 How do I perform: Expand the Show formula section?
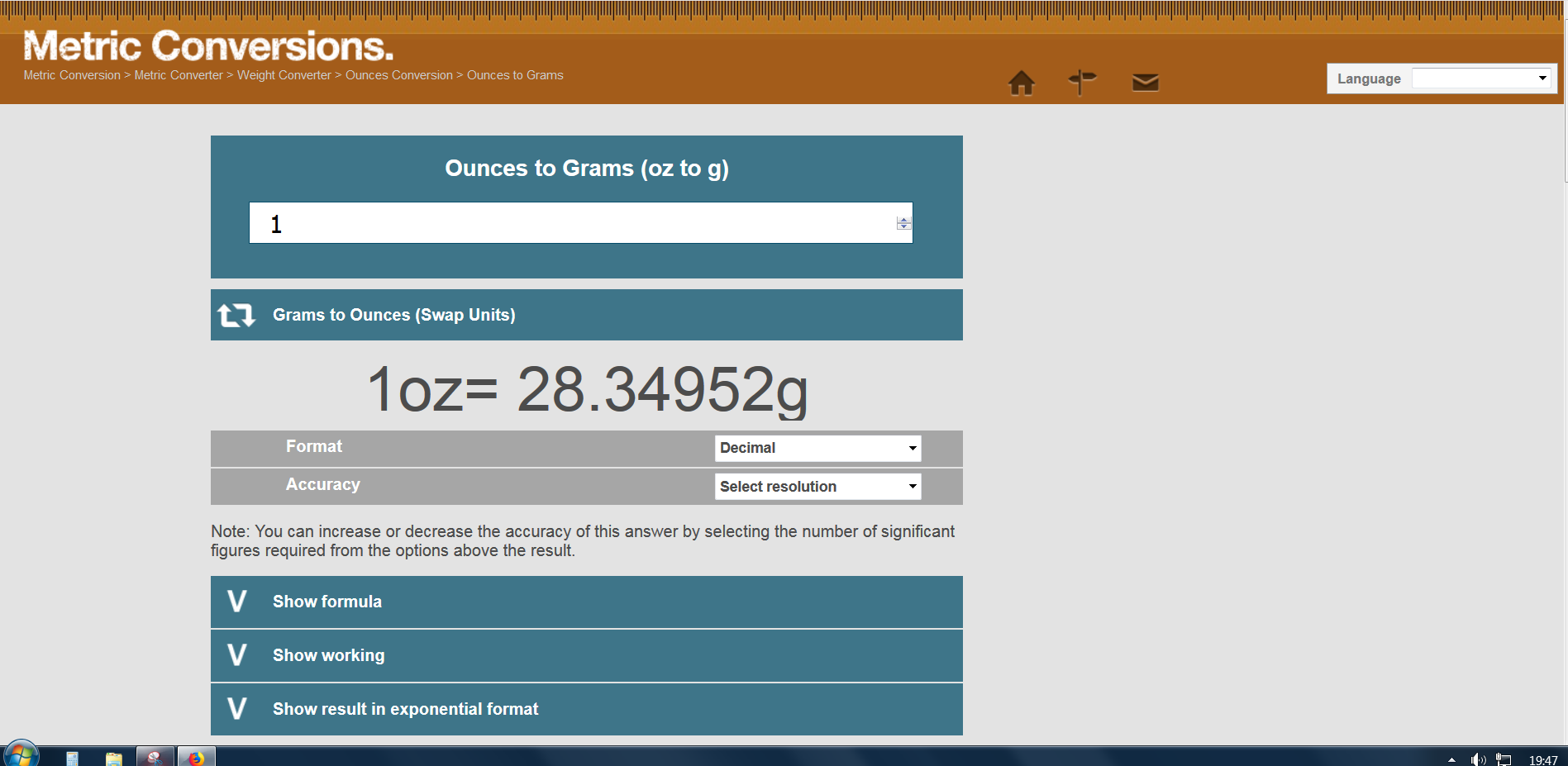pos(587,602)
